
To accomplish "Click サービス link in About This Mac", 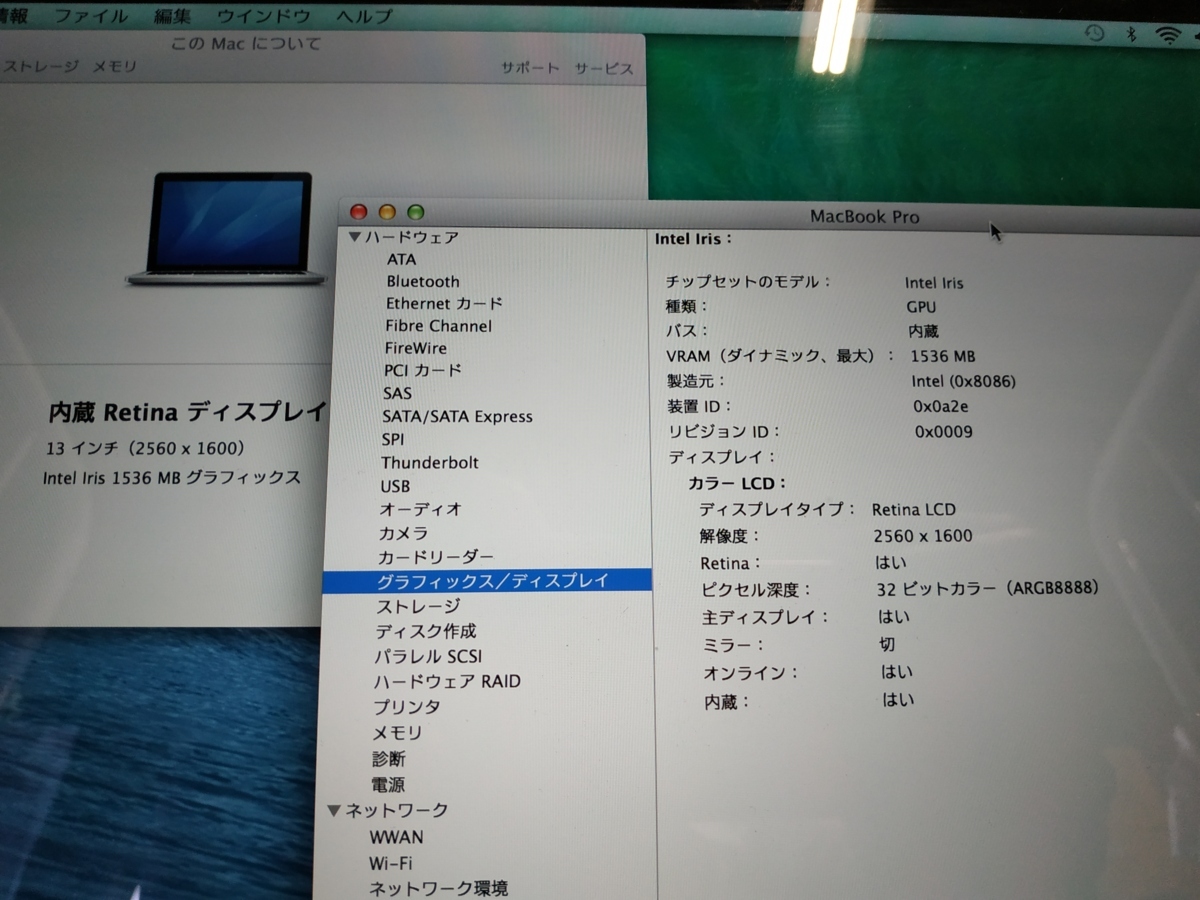I will pos(603,68).
